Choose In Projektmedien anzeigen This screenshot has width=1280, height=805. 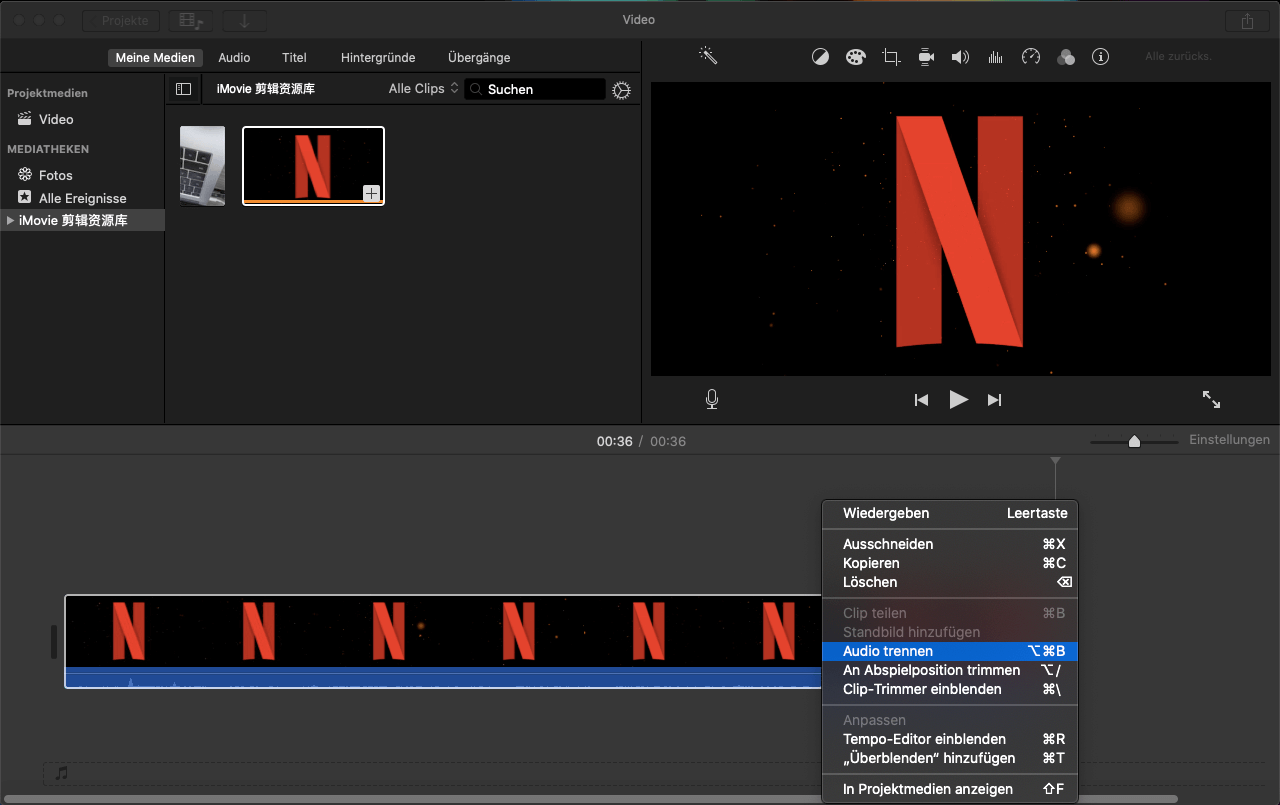pos(950,789)
